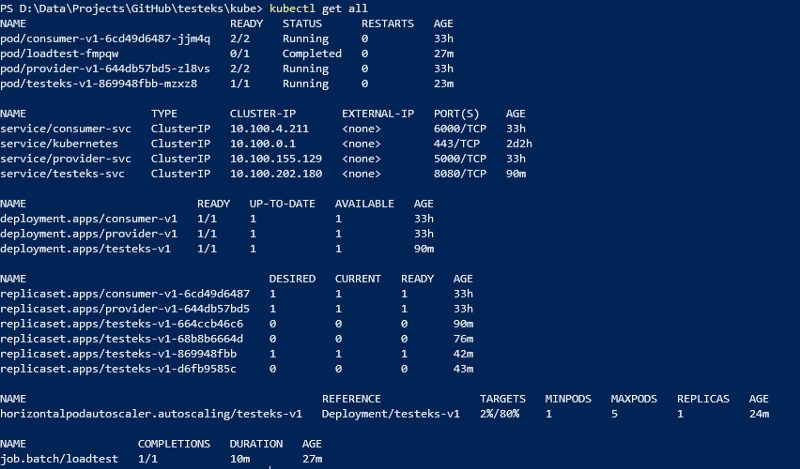The height and width of the screenshot is (469, 800).
Task: Click the 'kubectl get all' command text
Action: tap(318, 9)
